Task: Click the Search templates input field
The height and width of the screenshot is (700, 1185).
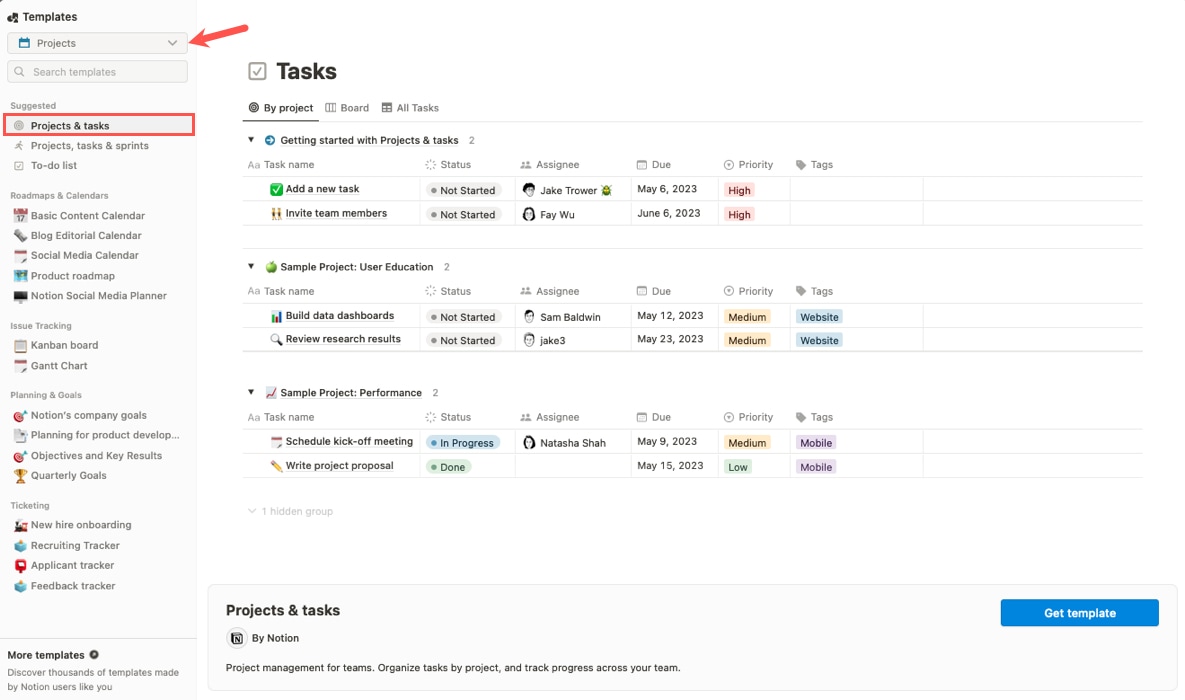Action: (x=97, y=71)
